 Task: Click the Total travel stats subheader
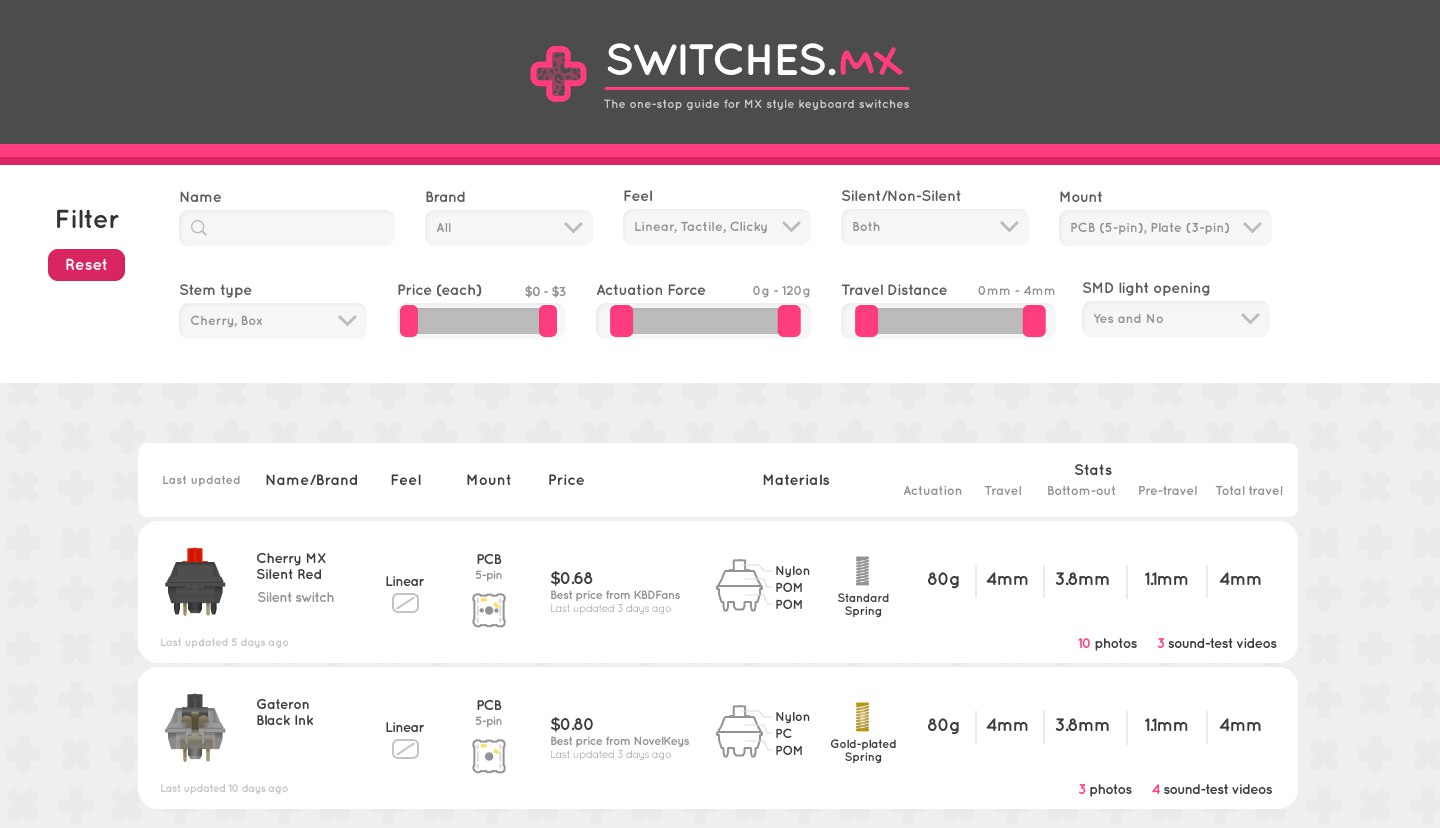(1249, 491)
